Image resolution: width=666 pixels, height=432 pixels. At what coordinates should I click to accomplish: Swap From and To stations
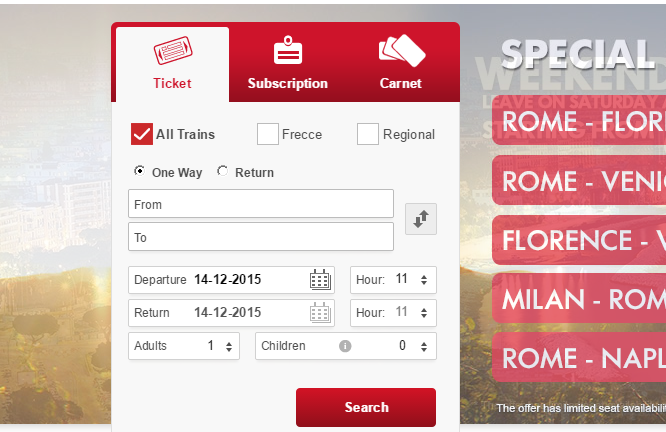click(421, 219)
